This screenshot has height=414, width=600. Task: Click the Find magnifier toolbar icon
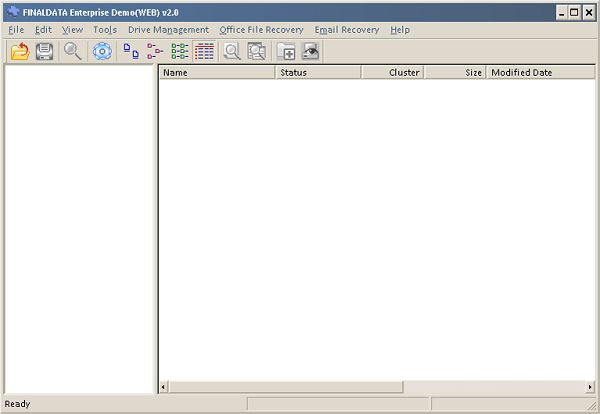[x=72, y=51]
